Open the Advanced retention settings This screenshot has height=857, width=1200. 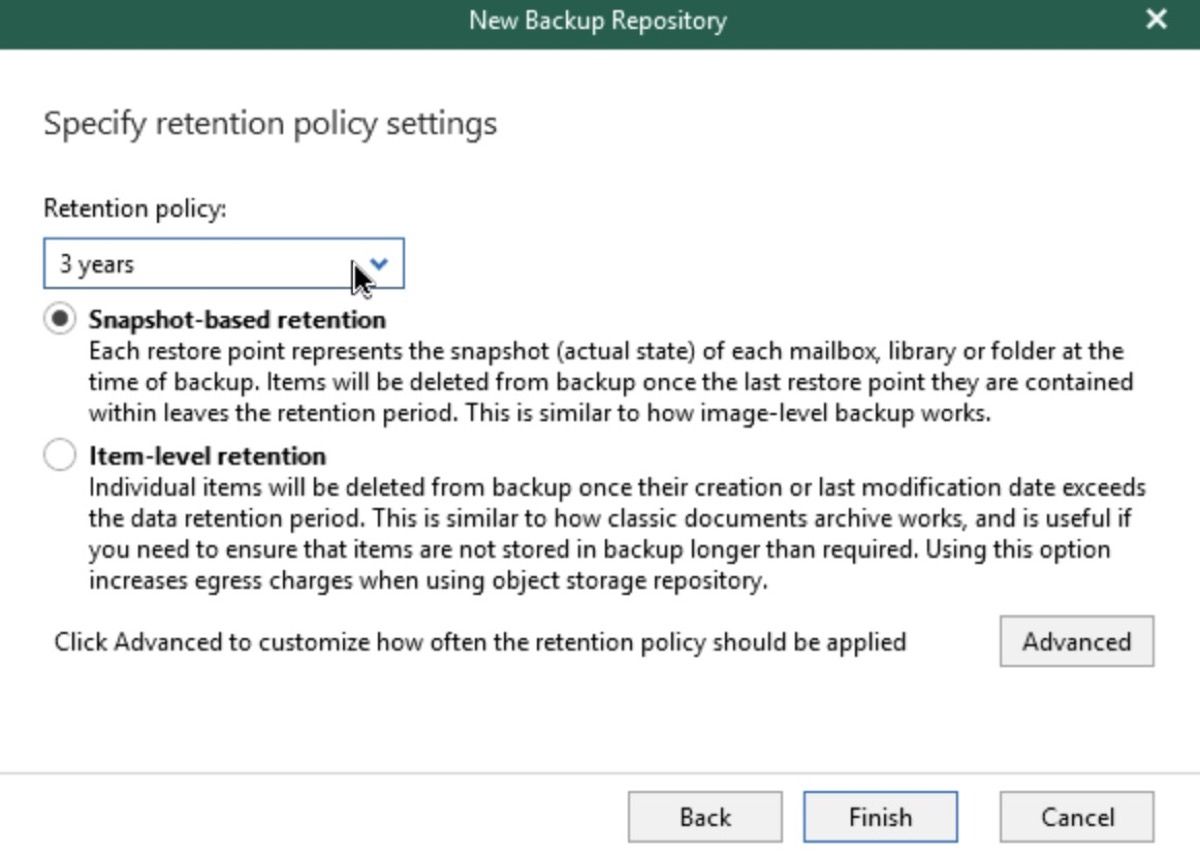[1077, 641]
